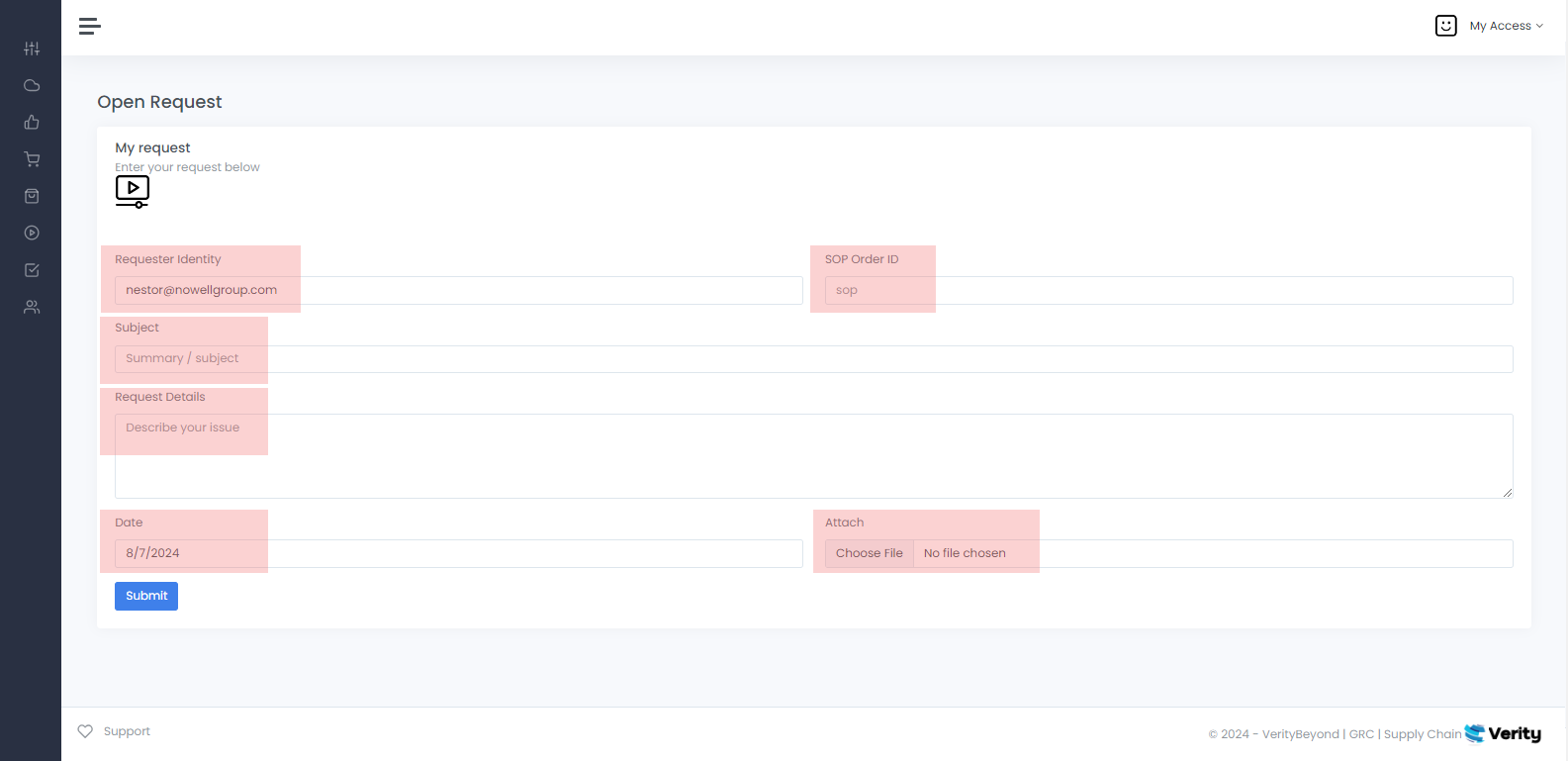This screenshot has height=761, width=1568.
Task: Click the play circle sidebar icon
Action: 32,234
